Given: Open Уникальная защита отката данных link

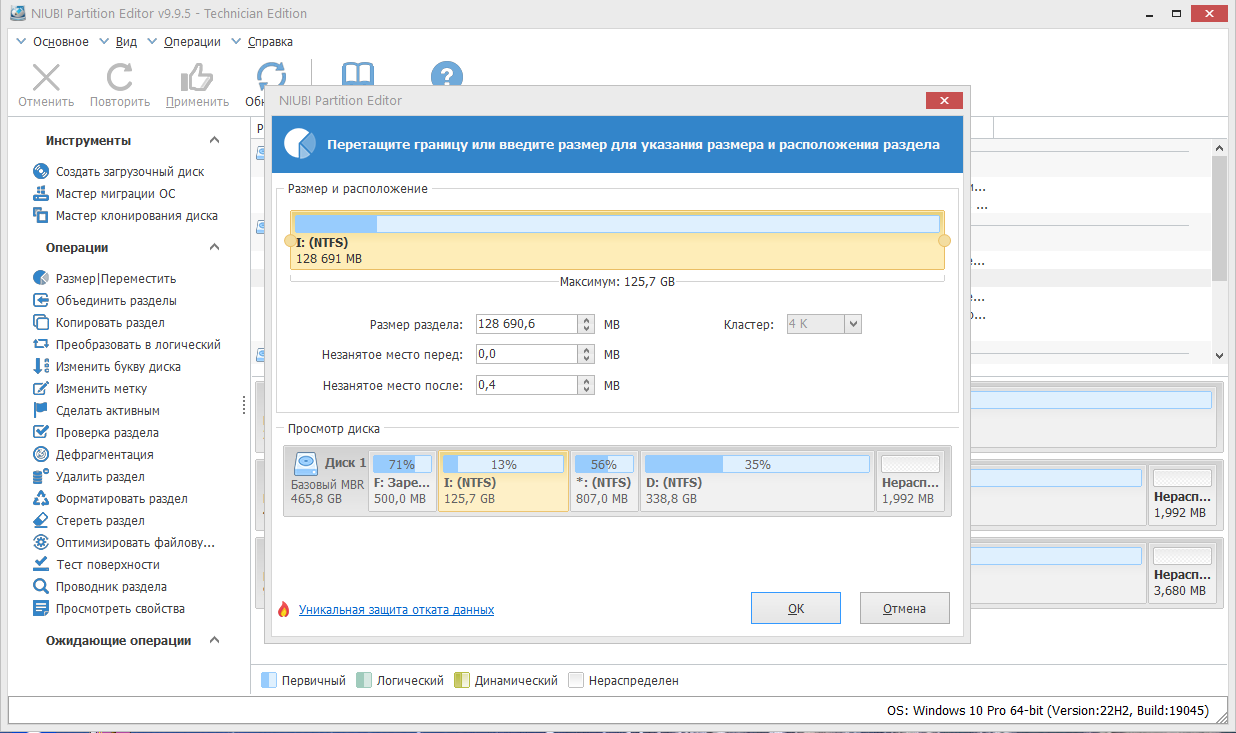Looking at the screenshot, I should 396,609.
